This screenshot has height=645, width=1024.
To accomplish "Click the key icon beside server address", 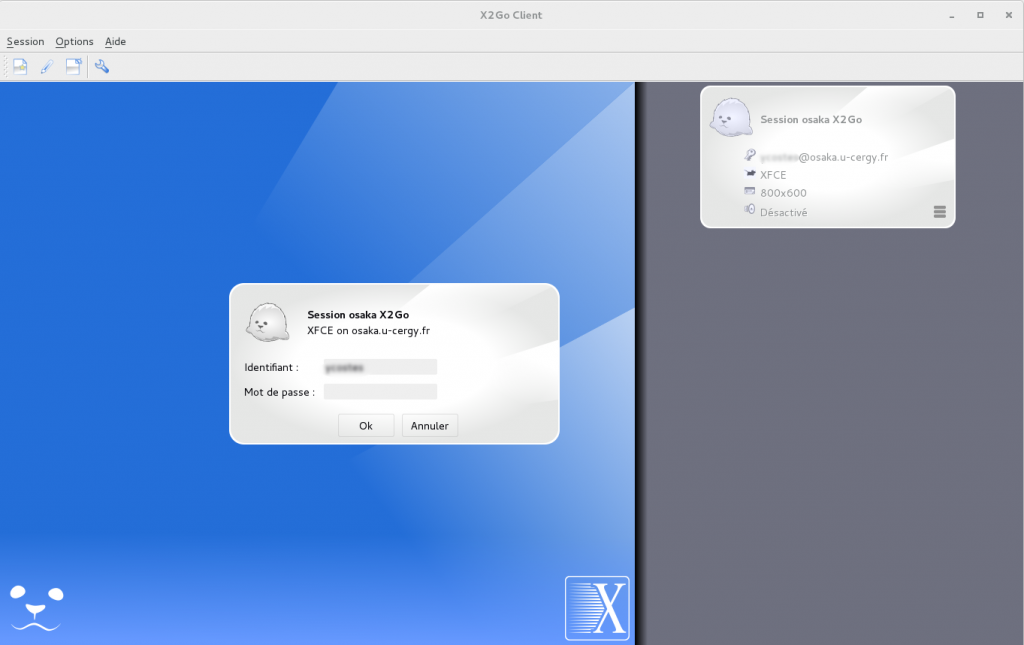I will pyautogui.click(x=750, y=155).
